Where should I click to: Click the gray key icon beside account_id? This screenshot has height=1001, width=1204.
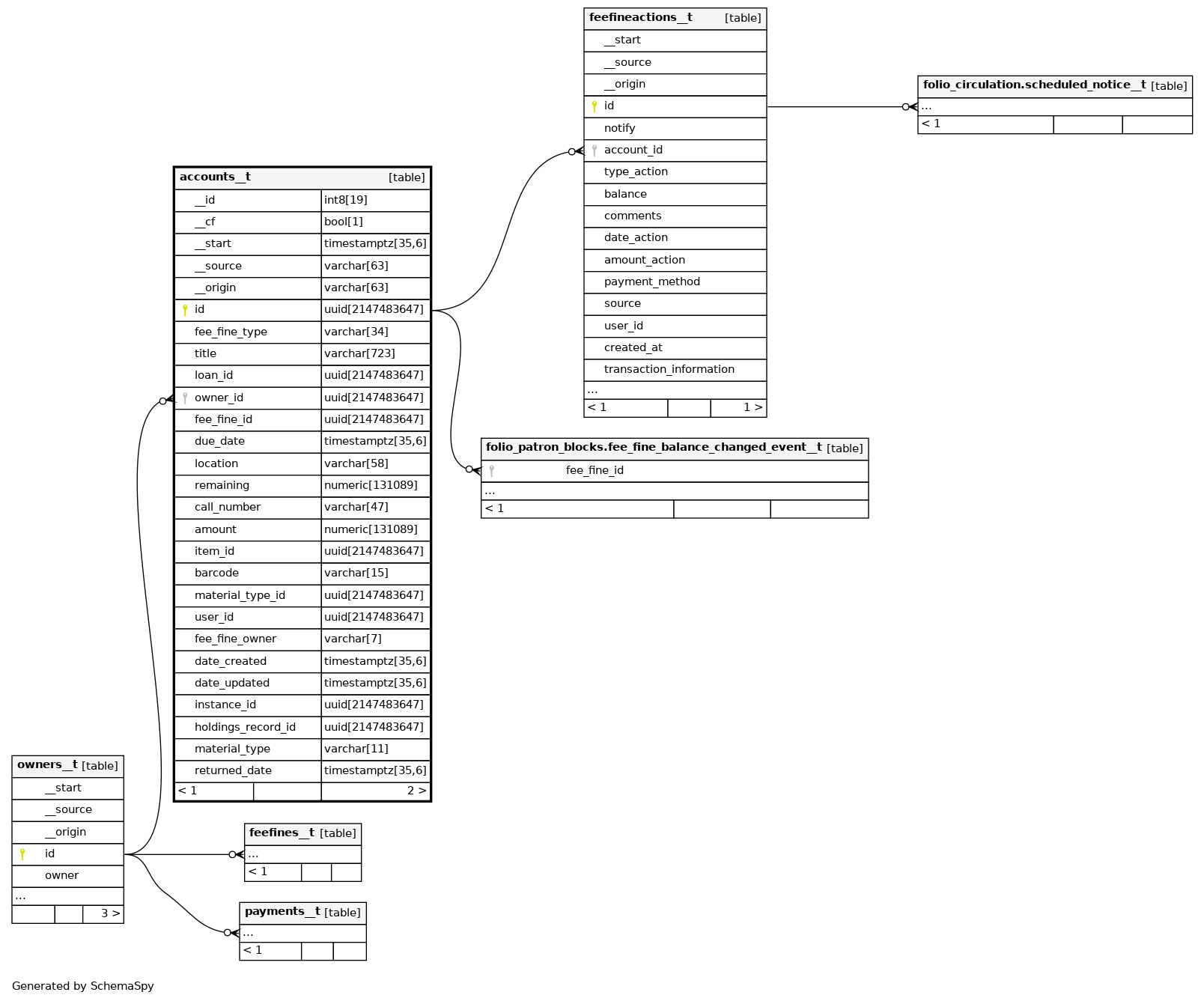click(595, 150)
